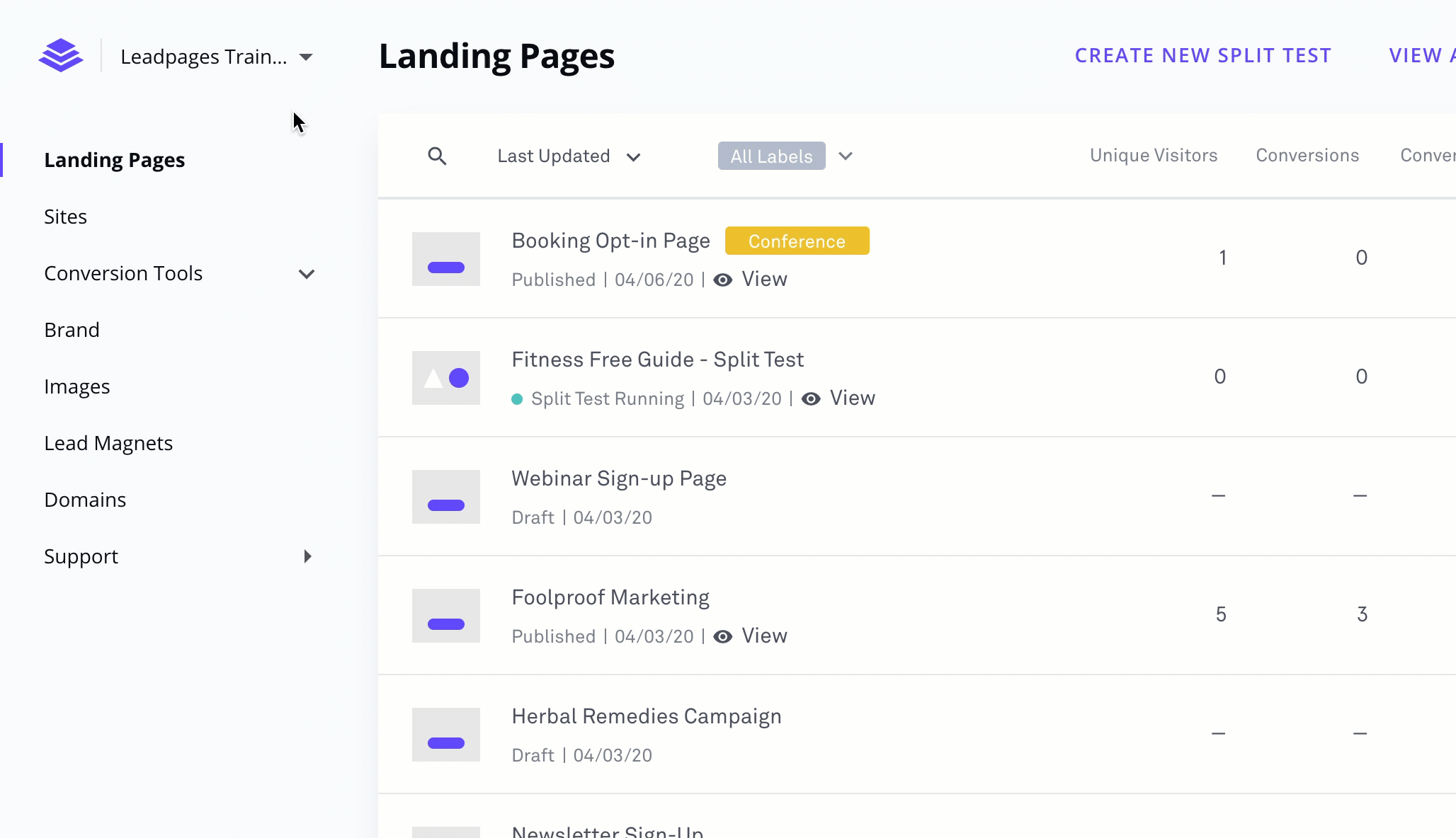Open the View link for Foolproof Marketing
The width and height of the screenshot is (1456, 838).
click(763, 636)
